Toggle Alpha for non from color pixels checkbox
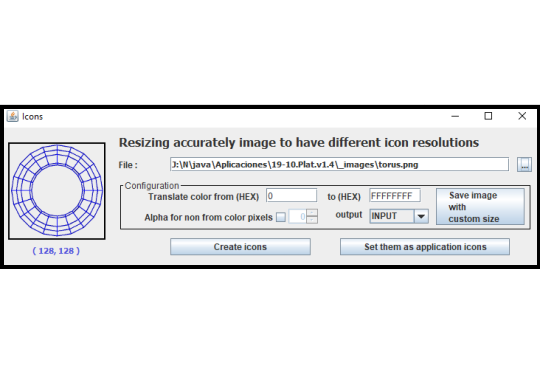This screenshot has height=374, width=540. click(281, 217)
